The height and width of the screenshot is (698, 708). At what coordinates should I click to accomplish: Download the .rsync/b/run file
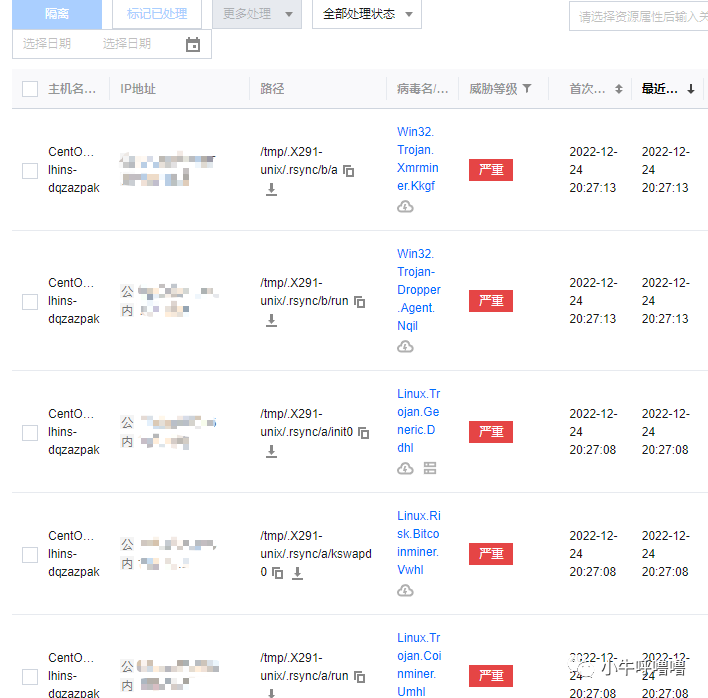click(x=271, y=320)
